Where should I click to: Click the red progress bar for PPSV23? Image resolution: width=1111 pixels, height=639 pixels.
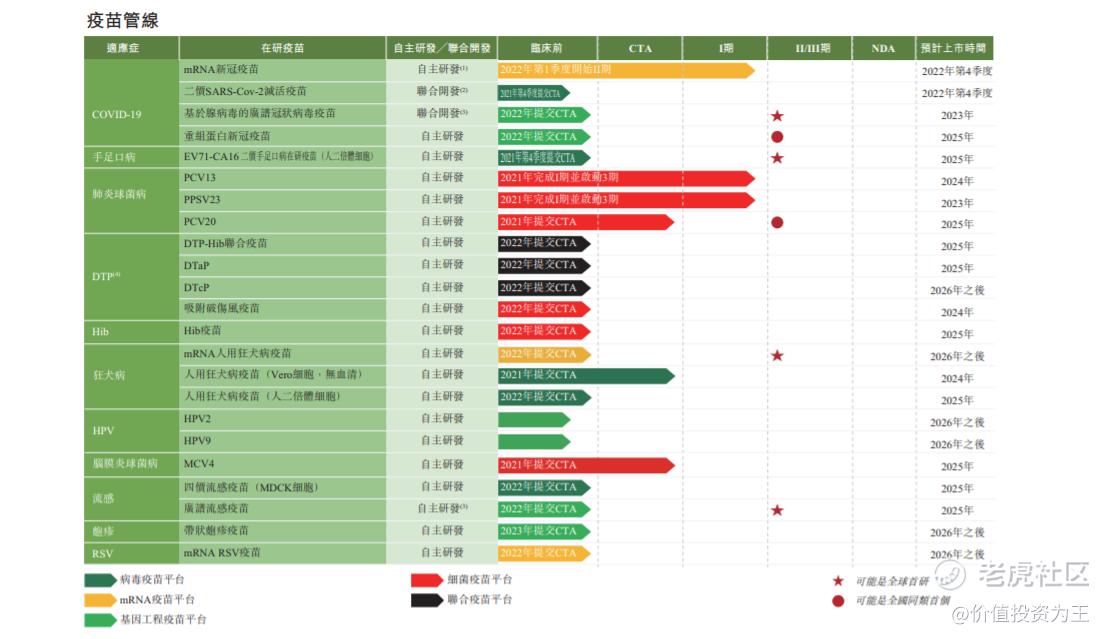click(x=626, y=200)
